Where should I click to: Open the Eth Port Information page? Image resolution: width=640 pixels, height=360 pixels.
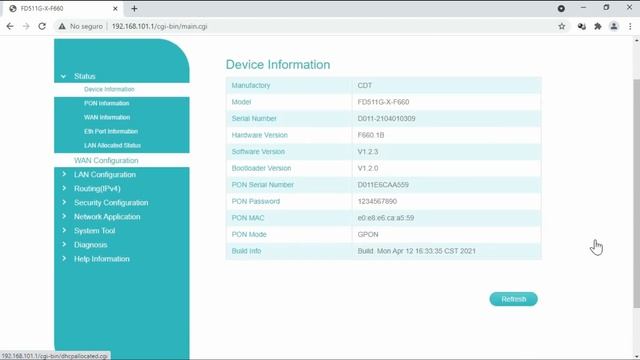111,131
